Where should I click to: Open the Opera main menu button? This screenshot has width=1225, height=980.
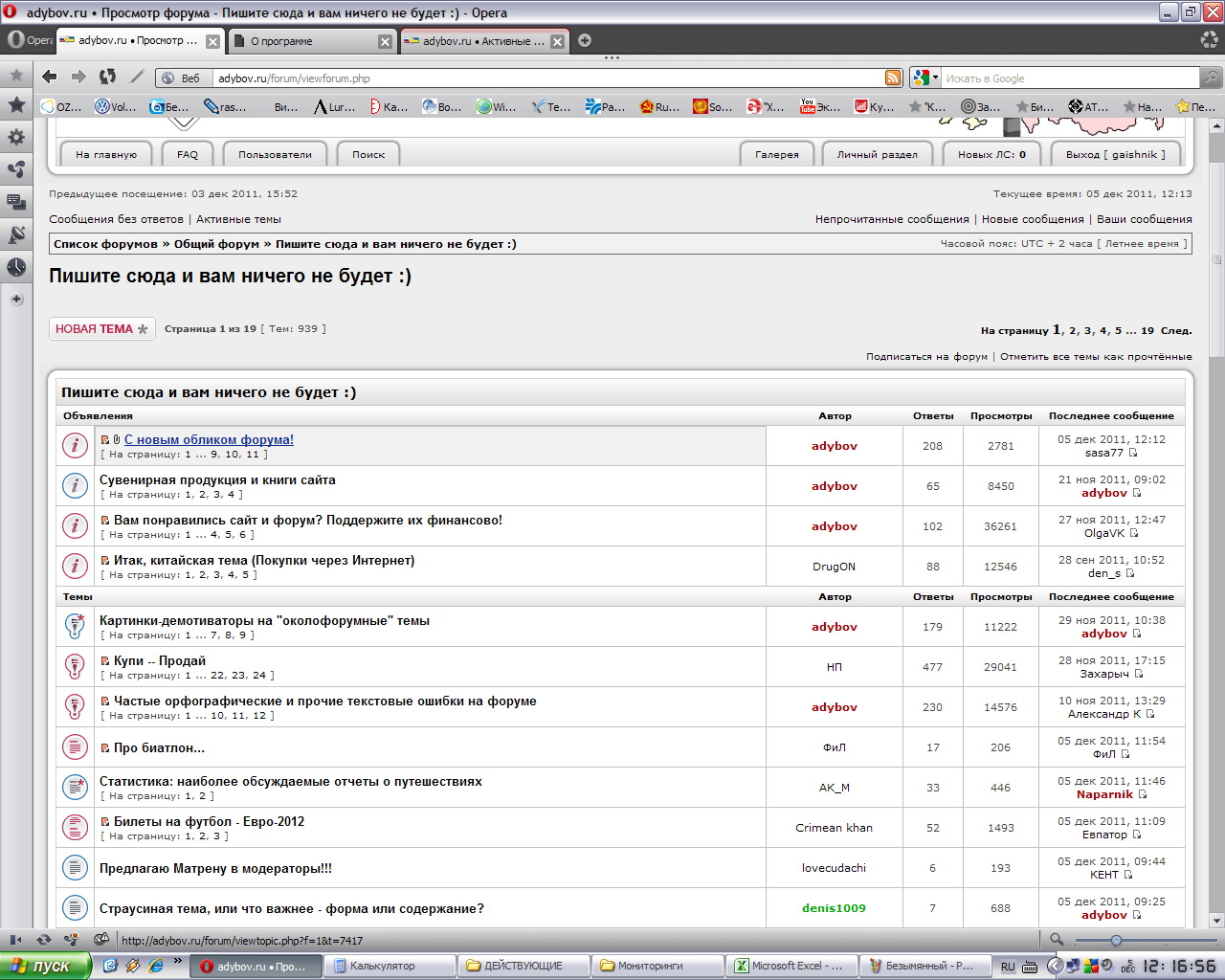coord(29,40)
